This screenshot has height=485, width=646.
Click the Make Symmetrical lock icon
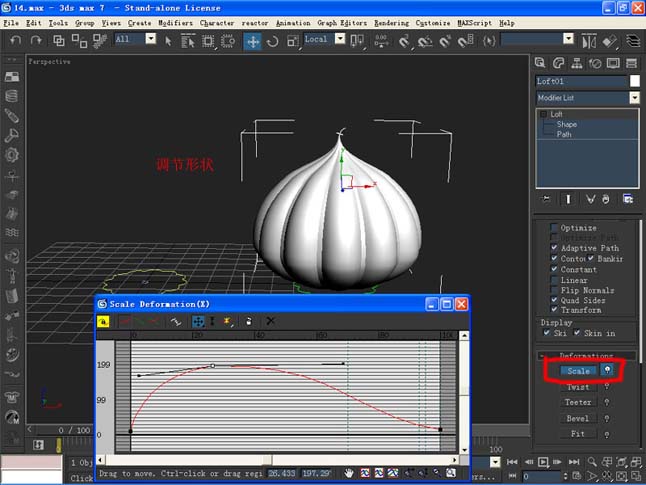coord(104,321)
